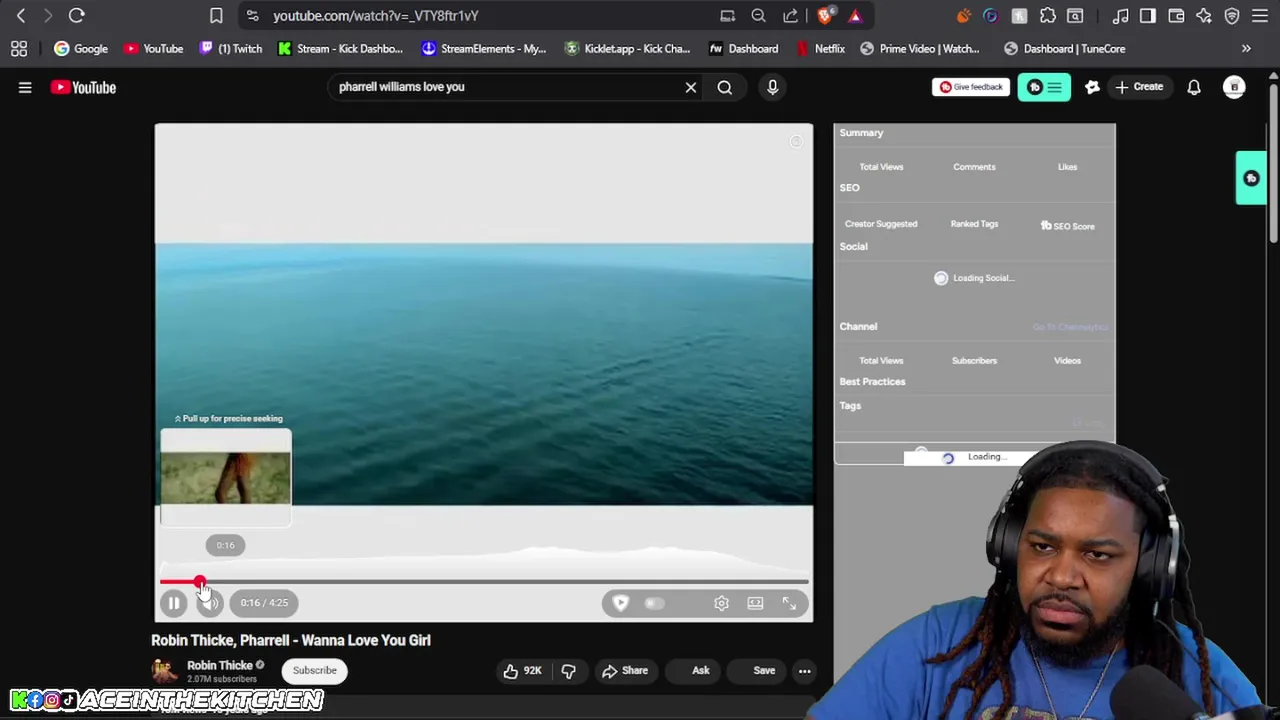Open the account avatar menu
Image resolution: width=1280 pixels, height=720 pixels.
click(x=1234, y=87)
